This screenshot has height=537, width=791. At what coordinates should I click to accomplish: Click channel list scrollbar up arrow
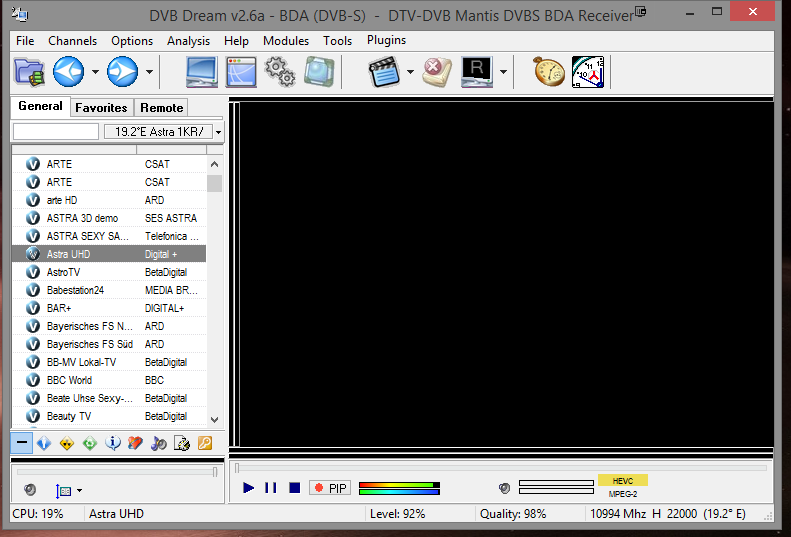click(x=214, y=164)
